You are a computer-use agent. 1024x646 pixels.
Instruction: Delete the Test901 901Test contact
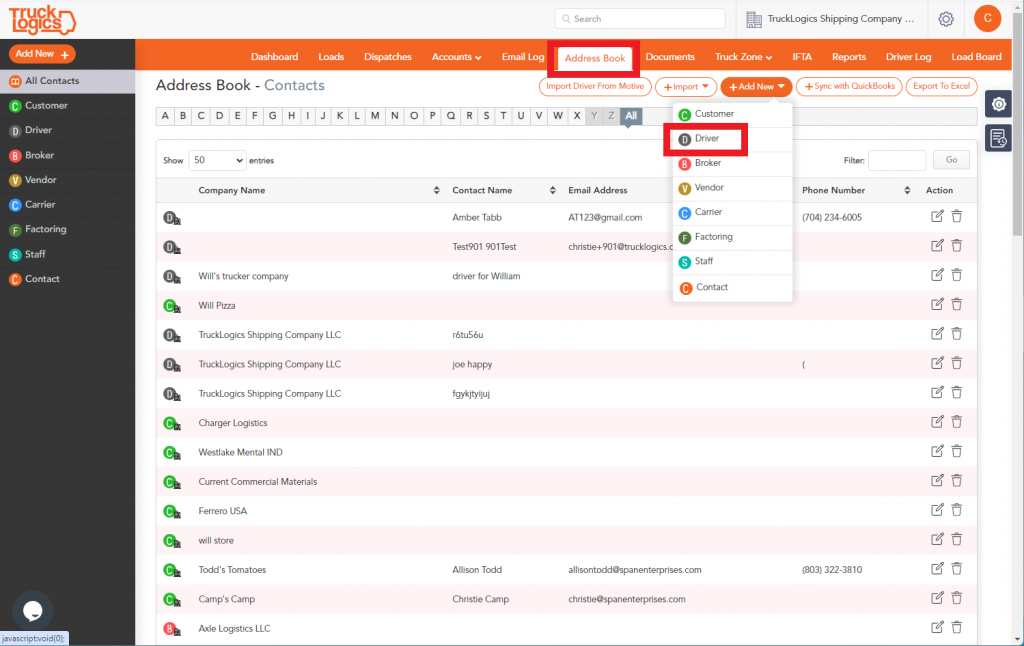(957, 246)
